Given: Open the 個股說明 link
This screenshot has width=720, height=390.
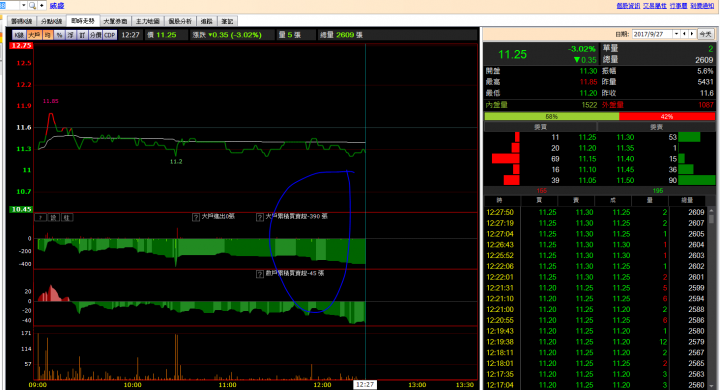Looking at the screenshot, I should pyautogui.click(x=628, y=6).
